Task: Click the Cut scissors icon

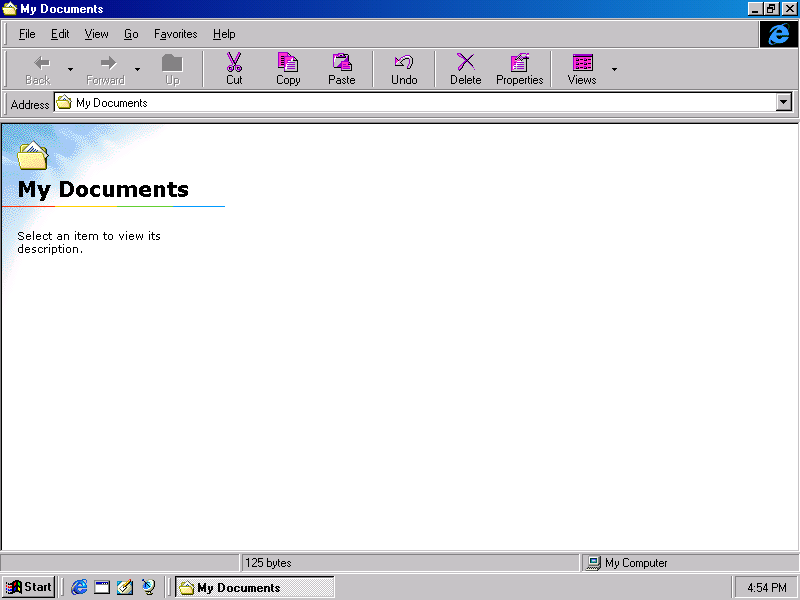Action: 234,62
